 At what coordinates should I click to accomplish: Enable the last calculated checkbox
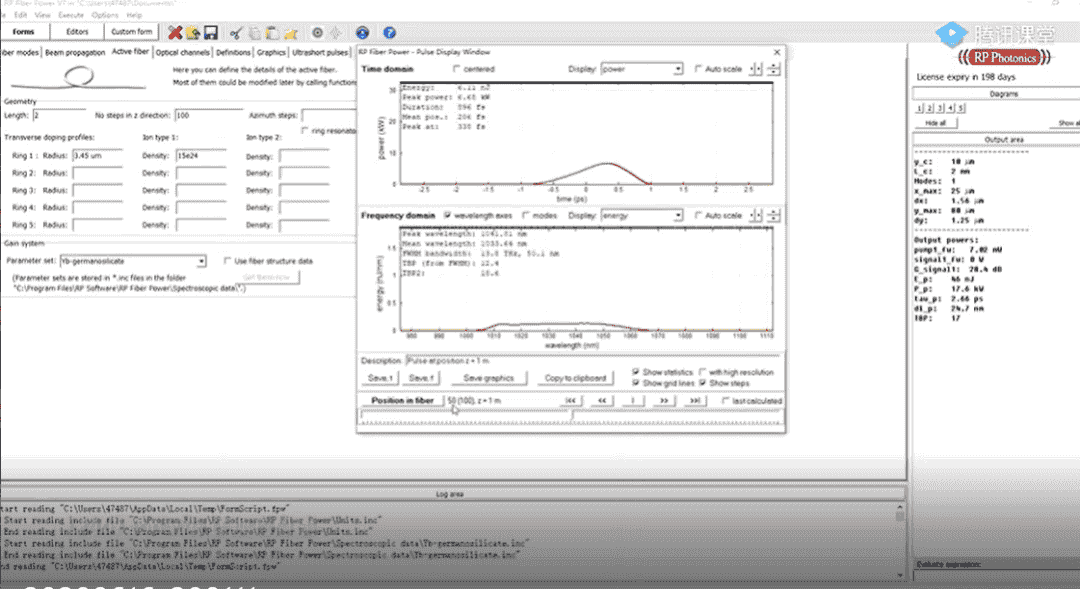pos(725,400)
